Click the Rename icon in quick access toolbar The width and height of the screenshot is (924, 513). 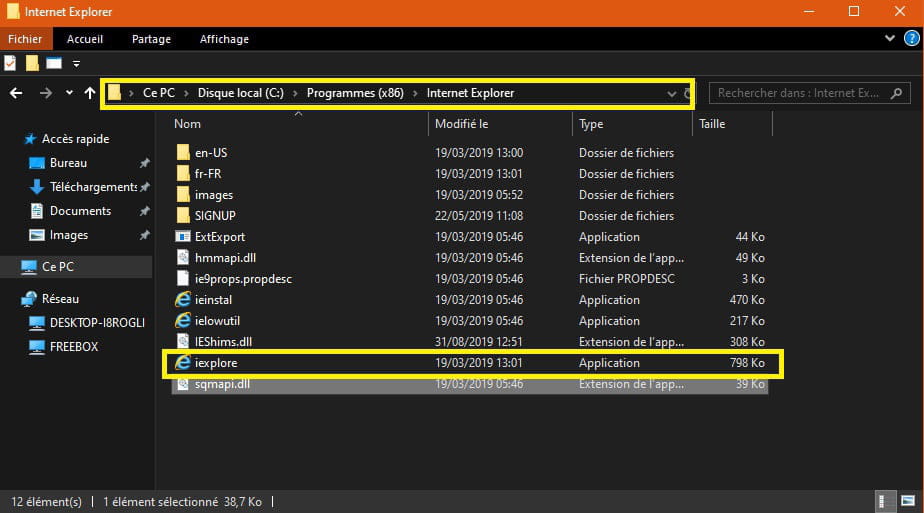pyautogui.click(x=54, y=63)
